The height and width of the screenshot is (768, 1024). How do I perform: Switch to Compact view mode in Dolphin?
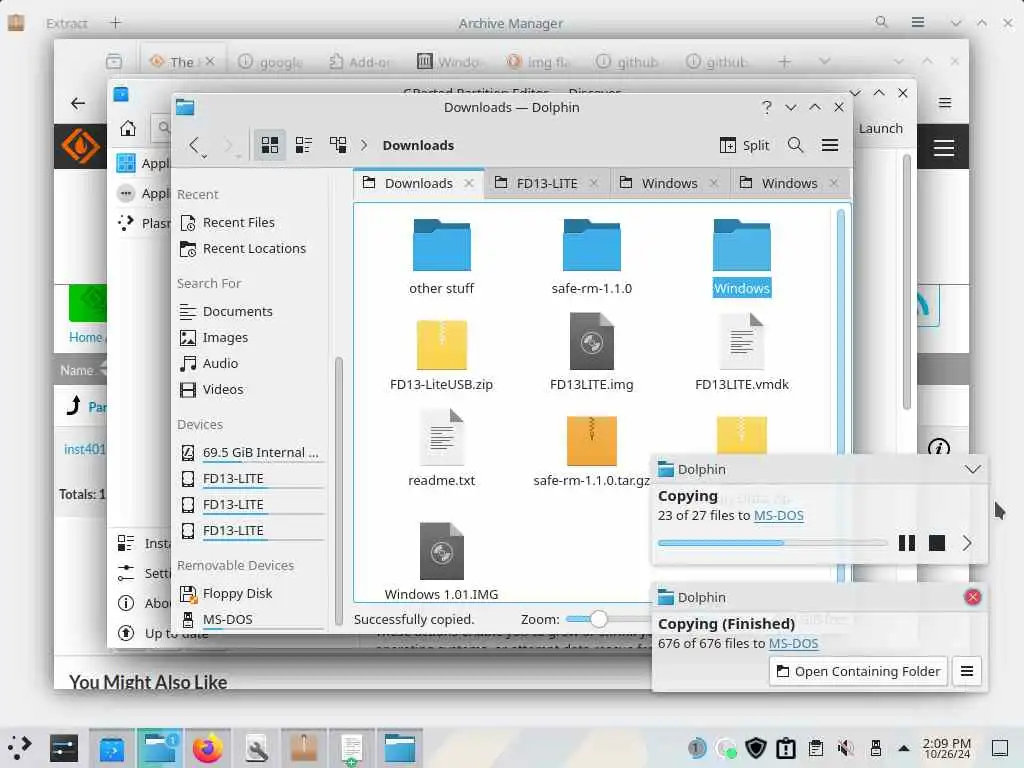coord(304,145)
